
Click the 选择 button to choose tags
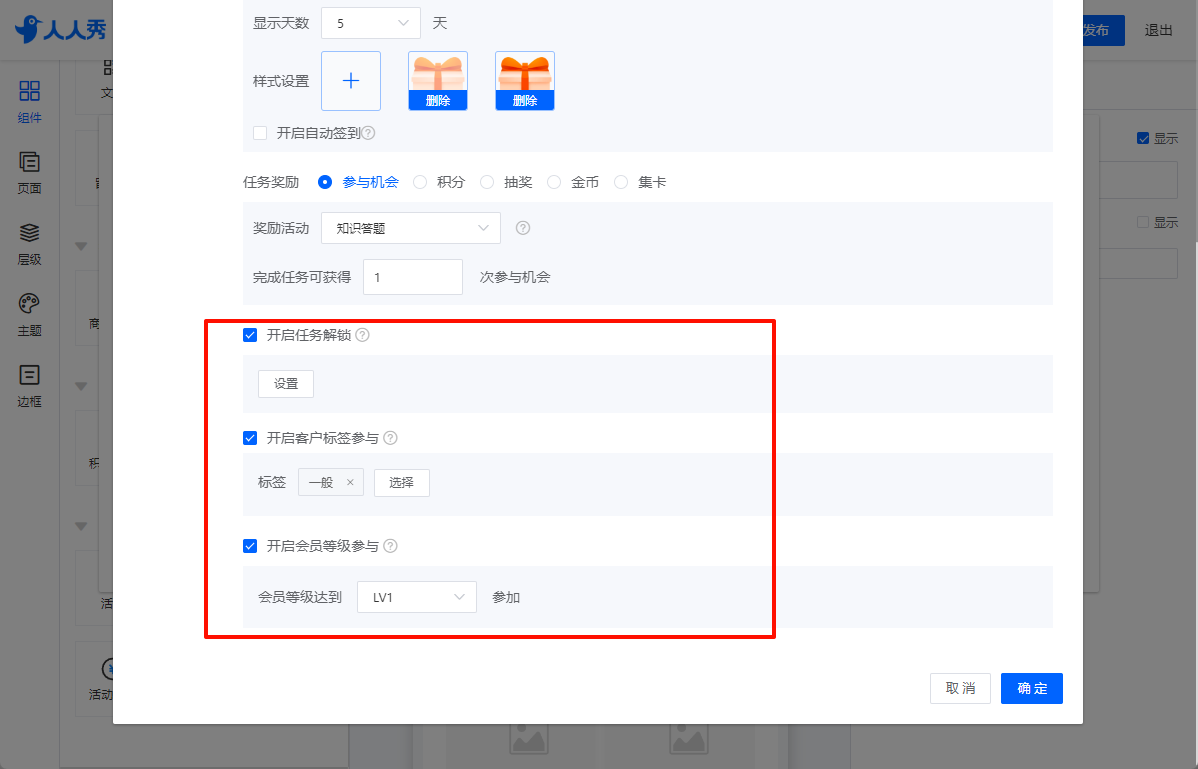402,483
